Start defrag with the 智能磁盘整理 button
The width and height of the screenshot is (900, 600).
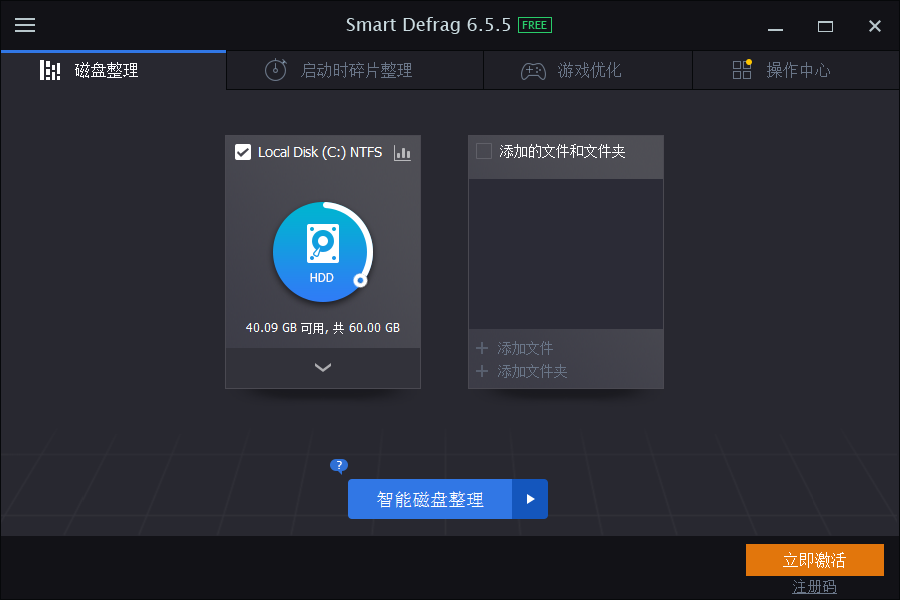click(430, 499)
